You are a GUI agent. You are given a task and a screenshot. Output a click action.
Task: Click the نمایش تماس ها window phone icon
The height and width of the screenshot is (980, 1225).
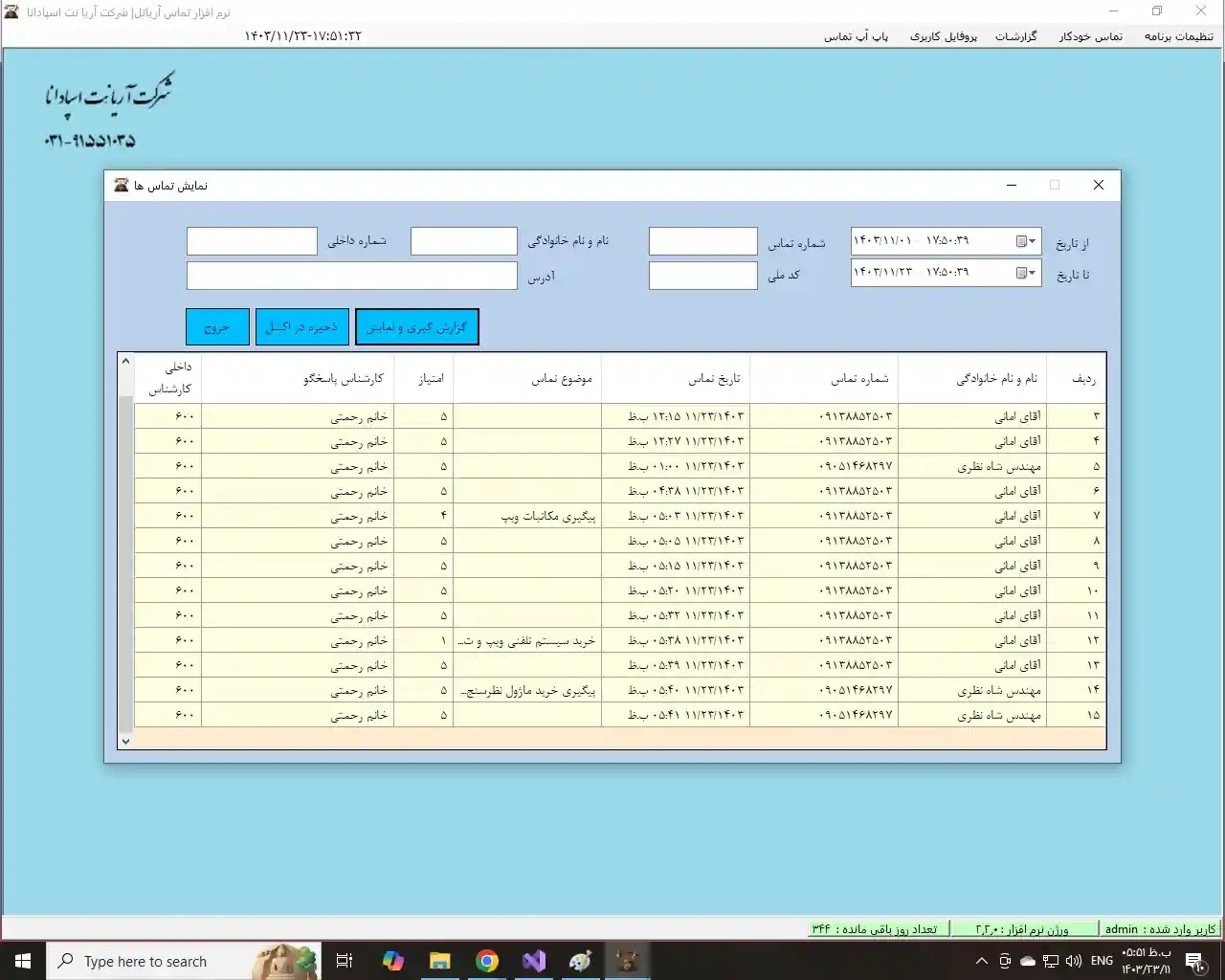pos(121,185)
